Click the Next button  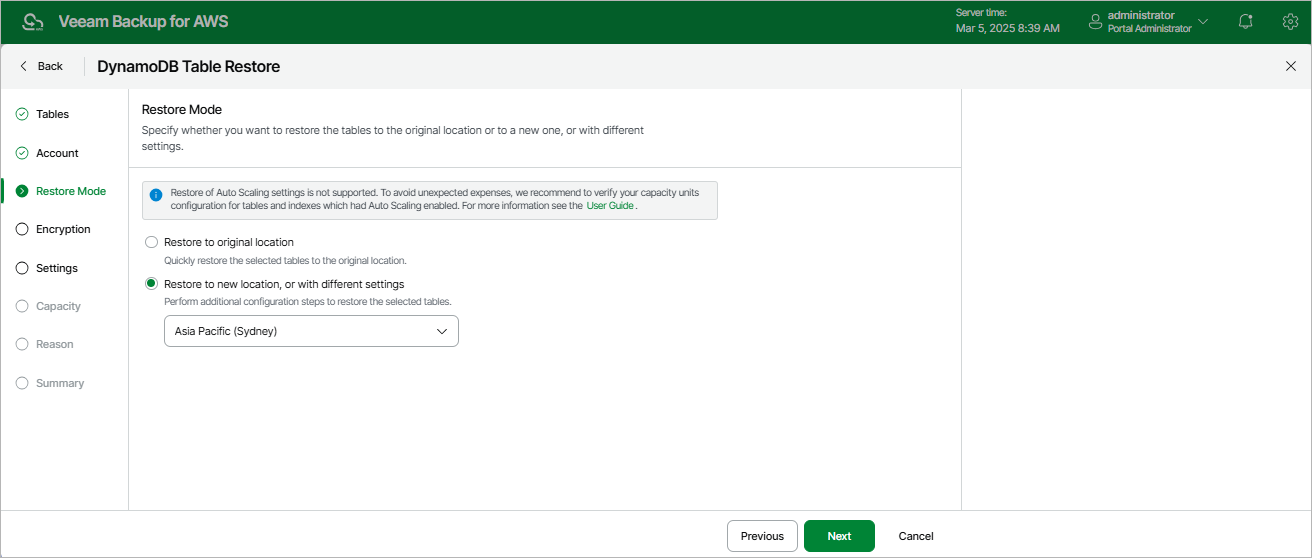point(839,536)
